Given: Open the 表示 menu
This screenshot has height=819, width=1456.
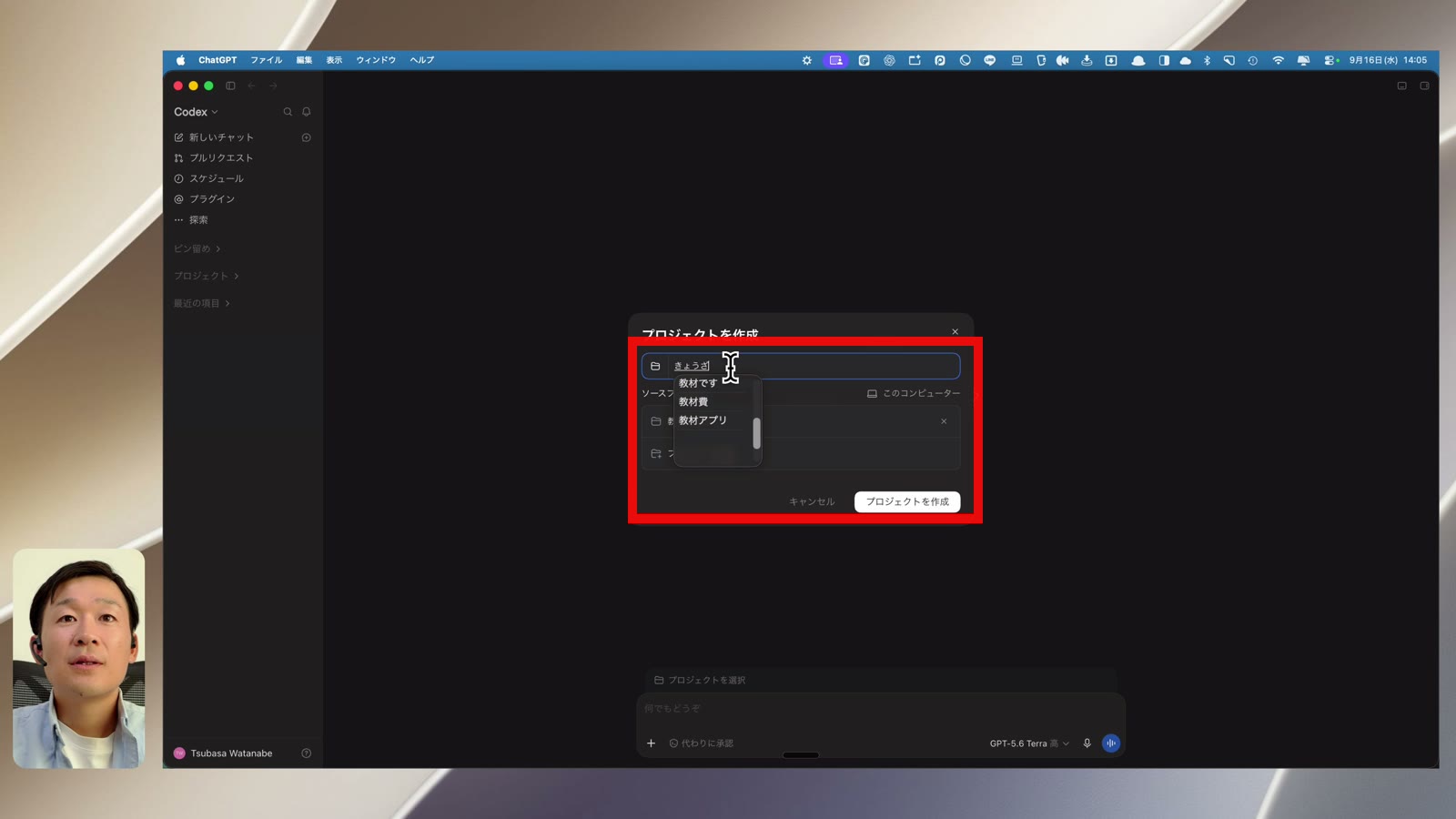Looking at the screenshot, I should (x=334, y=60).
